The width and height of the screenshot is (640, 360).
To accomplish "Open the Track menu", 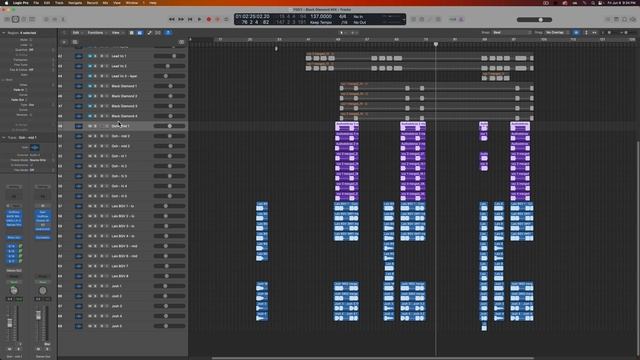I will pyautogui.click(x=59, y=3).
